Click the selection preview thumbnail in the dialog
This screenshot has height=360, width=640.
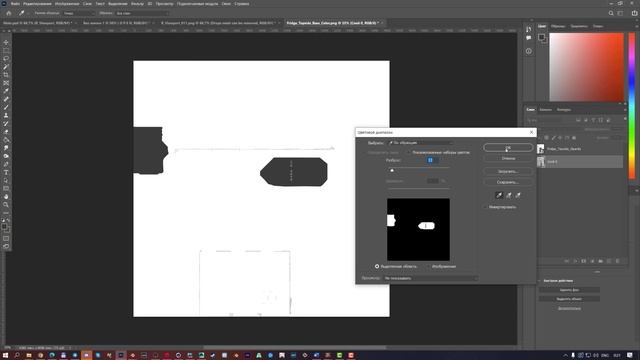[x=418, y=230]
